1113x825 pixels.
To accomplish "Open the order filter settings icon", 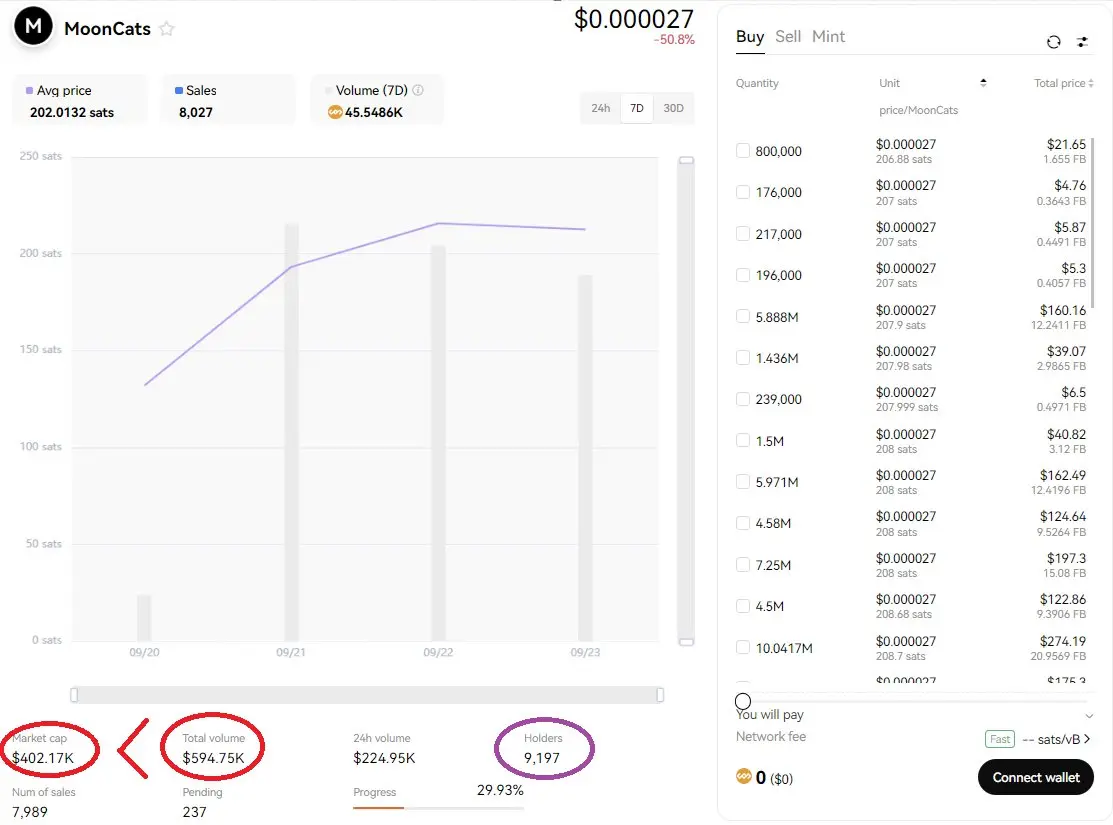I will (1082, 42).
